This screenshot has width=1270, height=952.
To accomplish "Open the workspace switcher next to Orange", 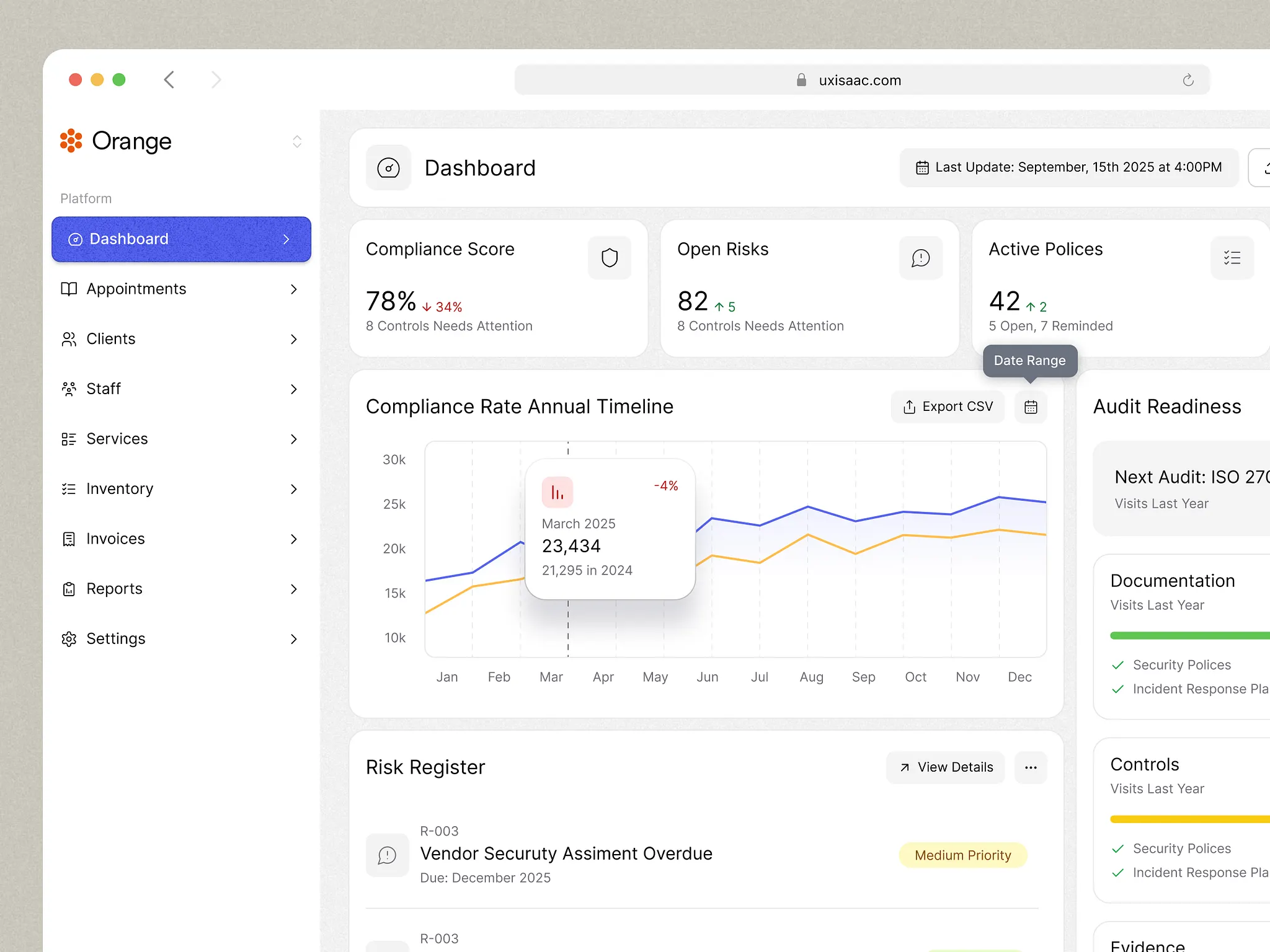I will pyautogui.click(x=297, y=141).
